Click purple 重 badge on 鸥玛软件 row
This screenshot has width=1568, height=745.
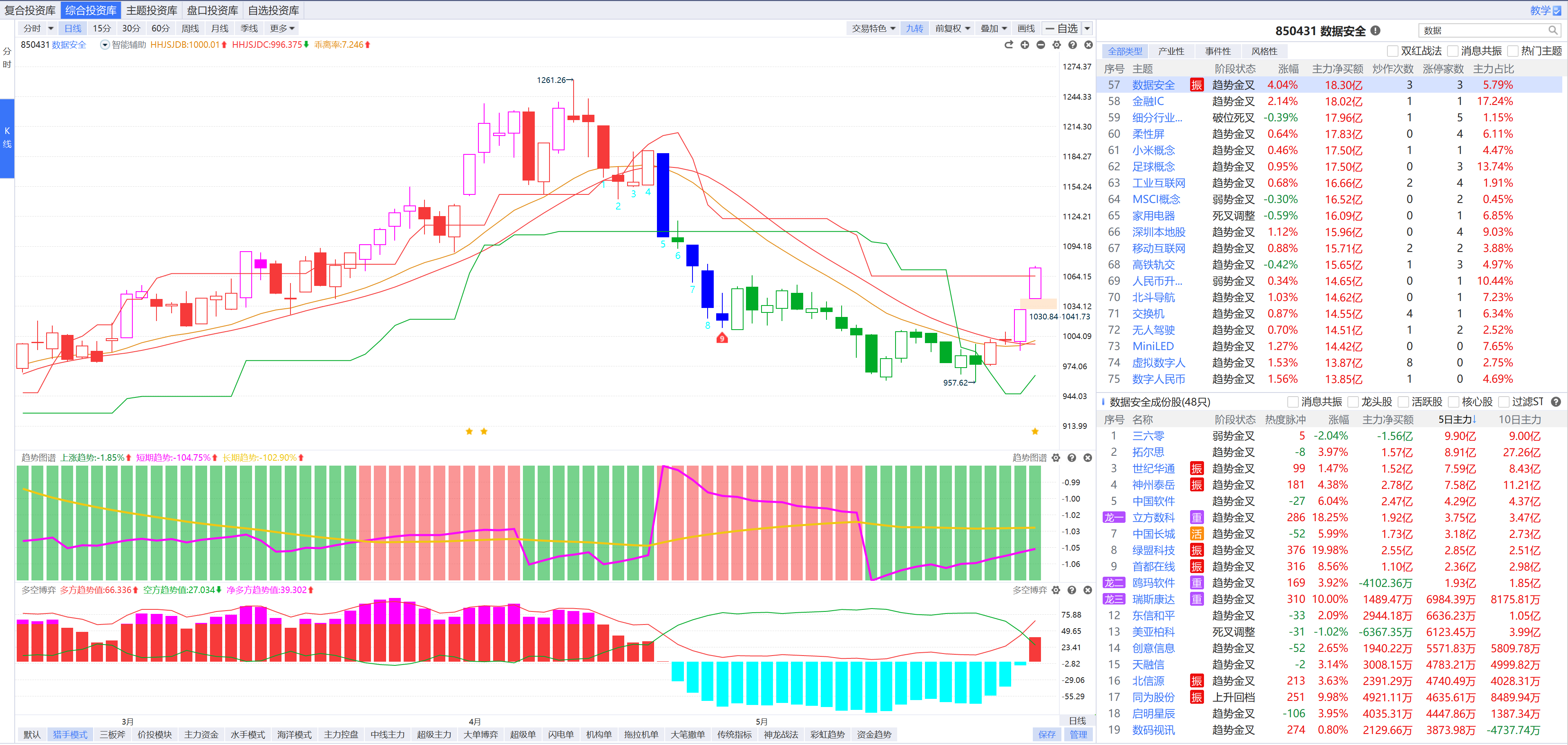tap(1196, 583)
